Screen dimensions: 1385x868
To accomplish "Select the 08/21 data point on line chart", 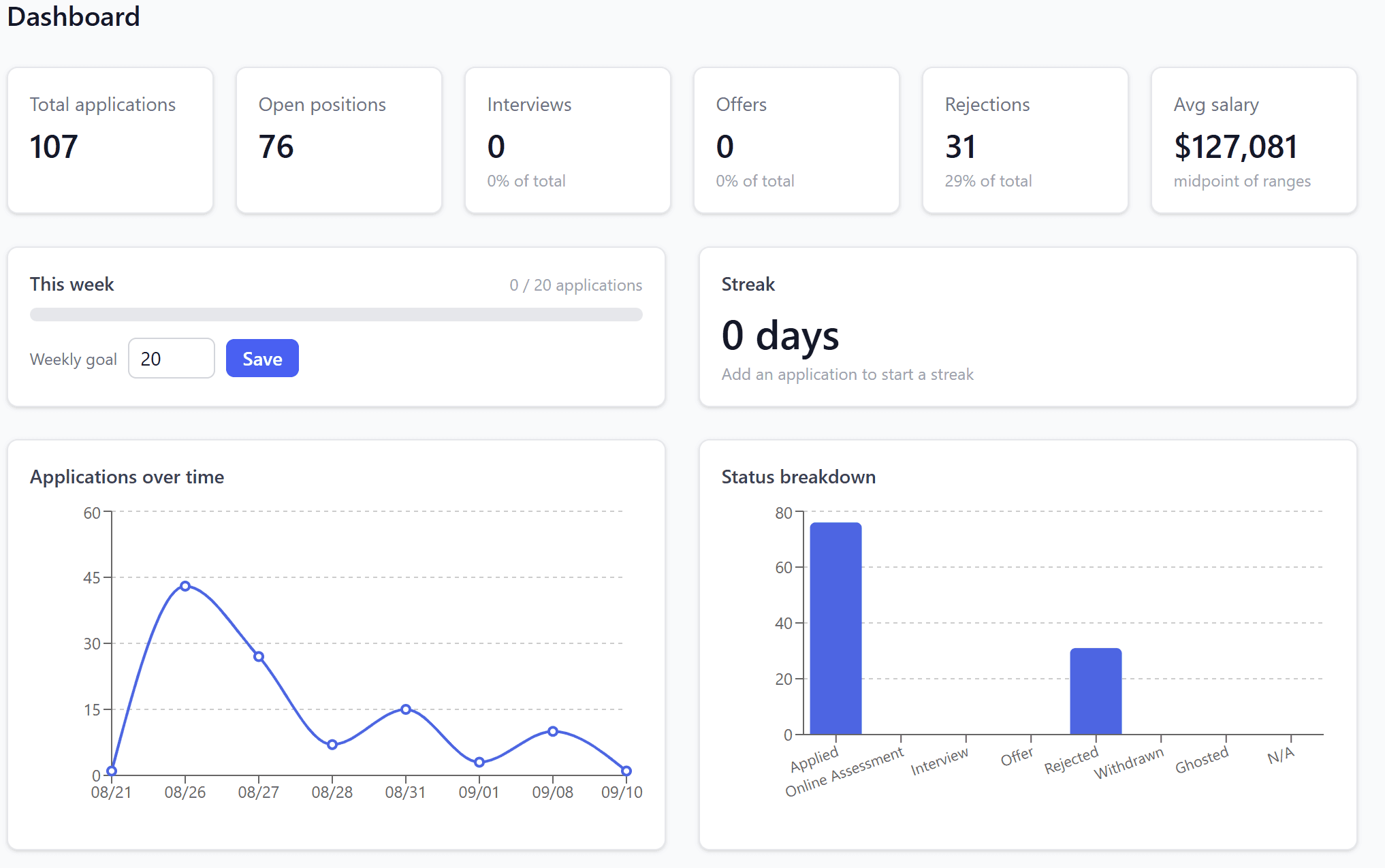I will pyautogui.click(x=112, y=771).
